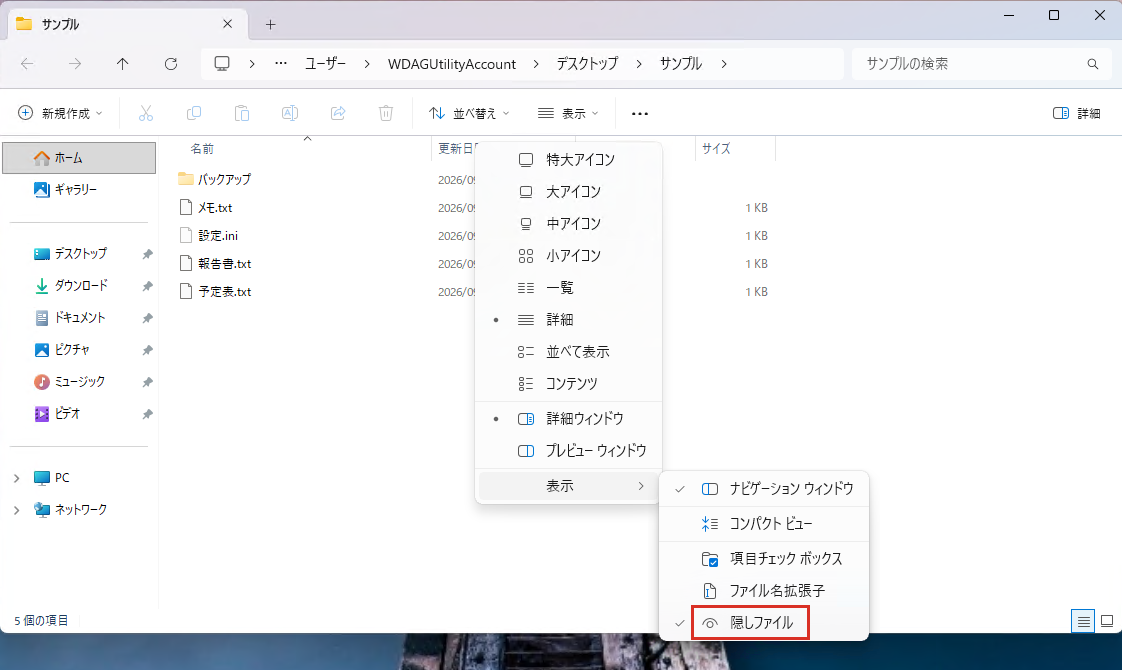Click the WDAGUtilityAccount breadcrumb
Viewport: 1122px width, 670px height.
[x=452, y=64]
